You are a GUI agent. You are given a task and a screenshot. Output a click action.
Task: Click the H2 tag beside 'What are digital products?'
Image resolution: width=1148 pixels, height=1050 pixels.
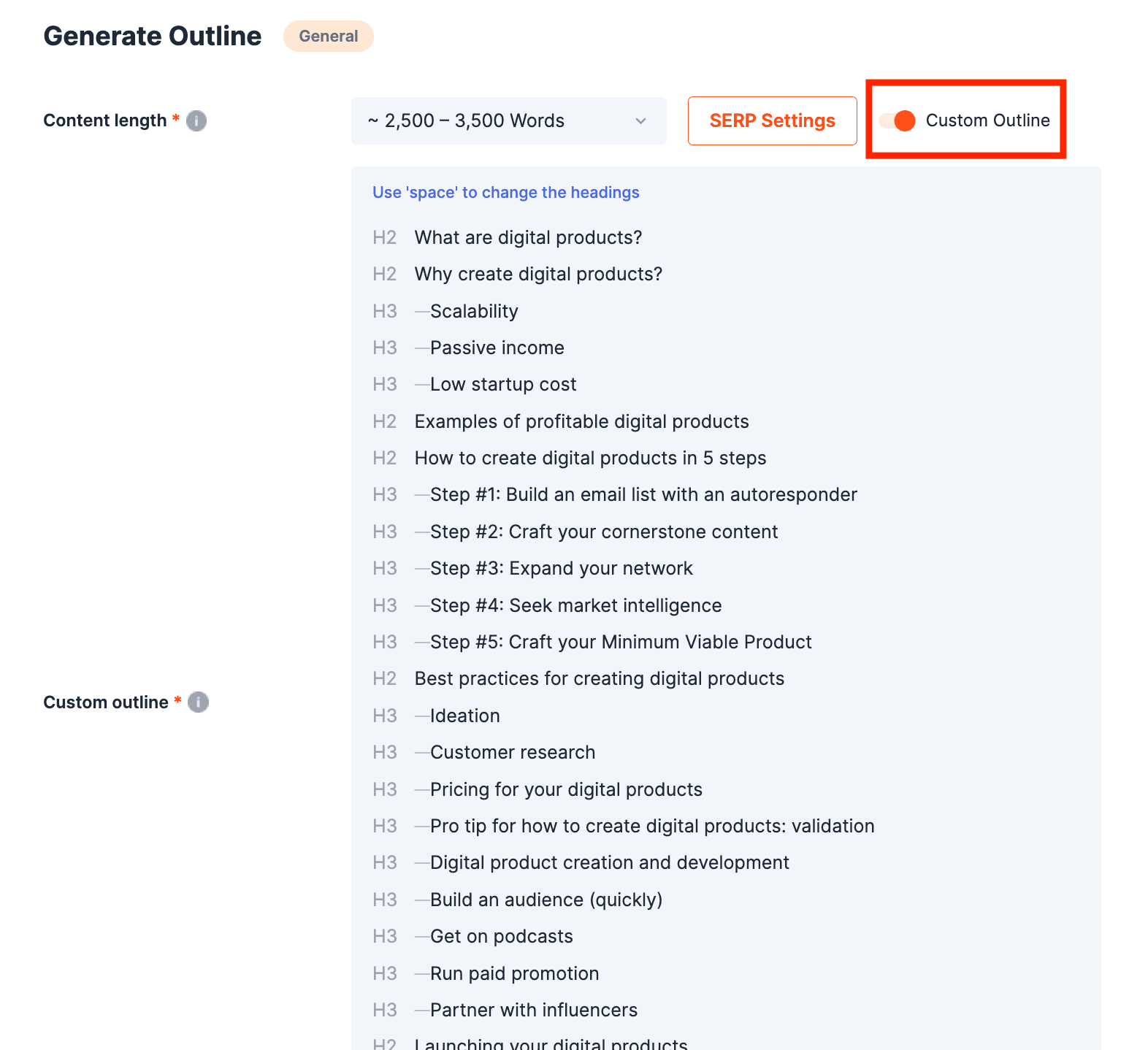pyautogui.click(x=384, y=237)
